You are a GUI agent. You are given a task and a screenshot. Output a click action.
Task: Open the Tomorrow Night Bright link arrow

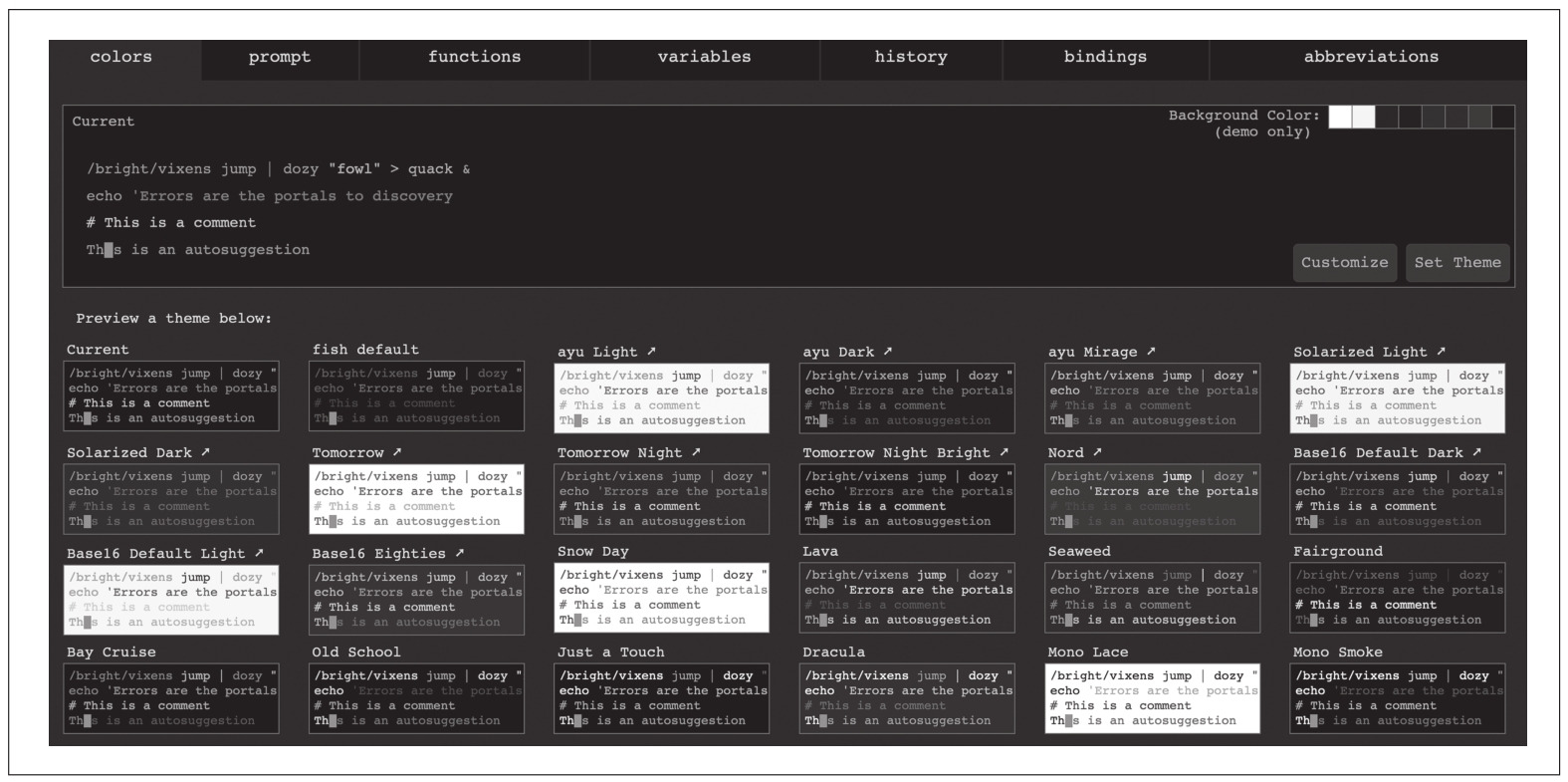coord(1004,452)
